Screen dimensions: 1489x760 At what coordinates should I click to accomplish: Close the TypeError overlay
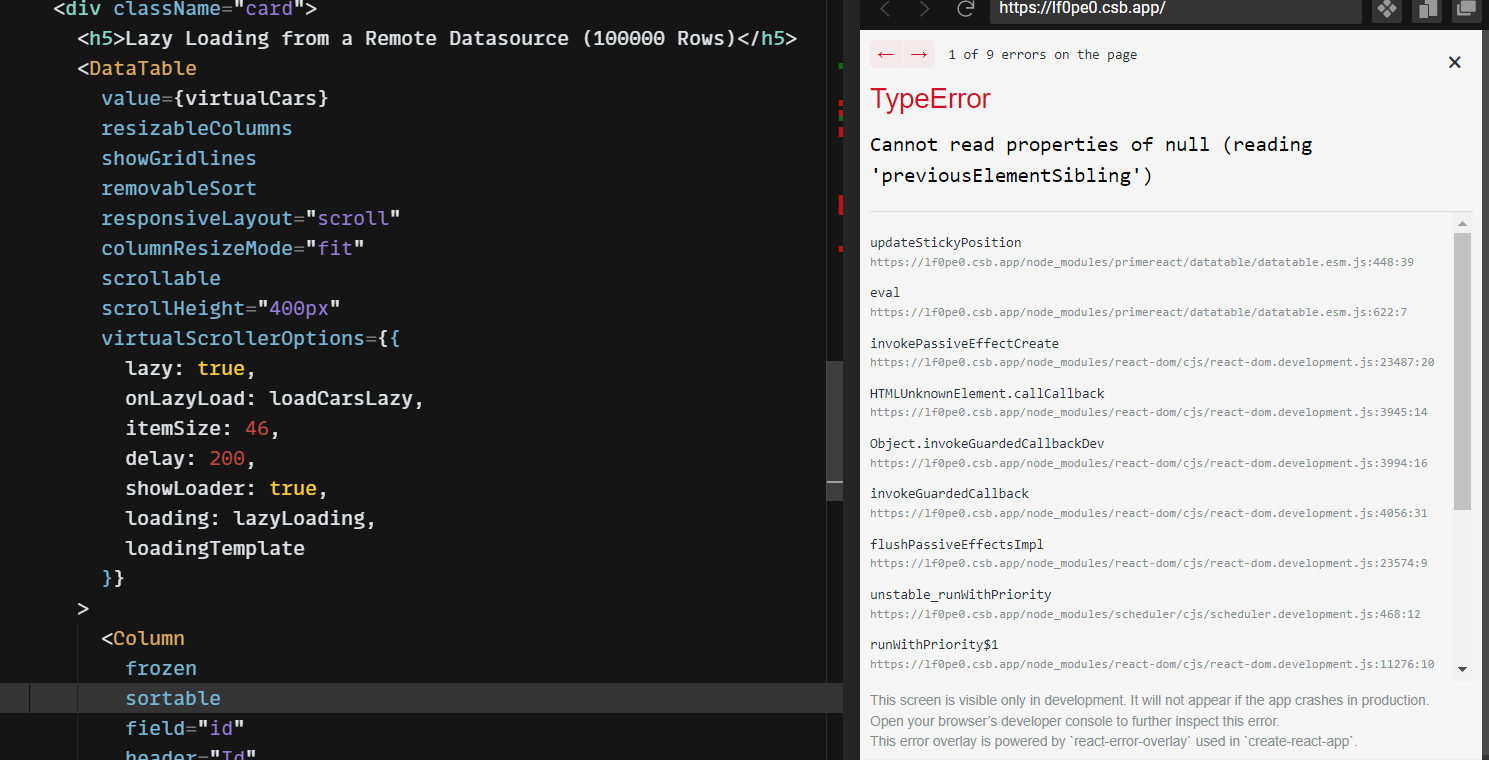[x=1455, y=62]
